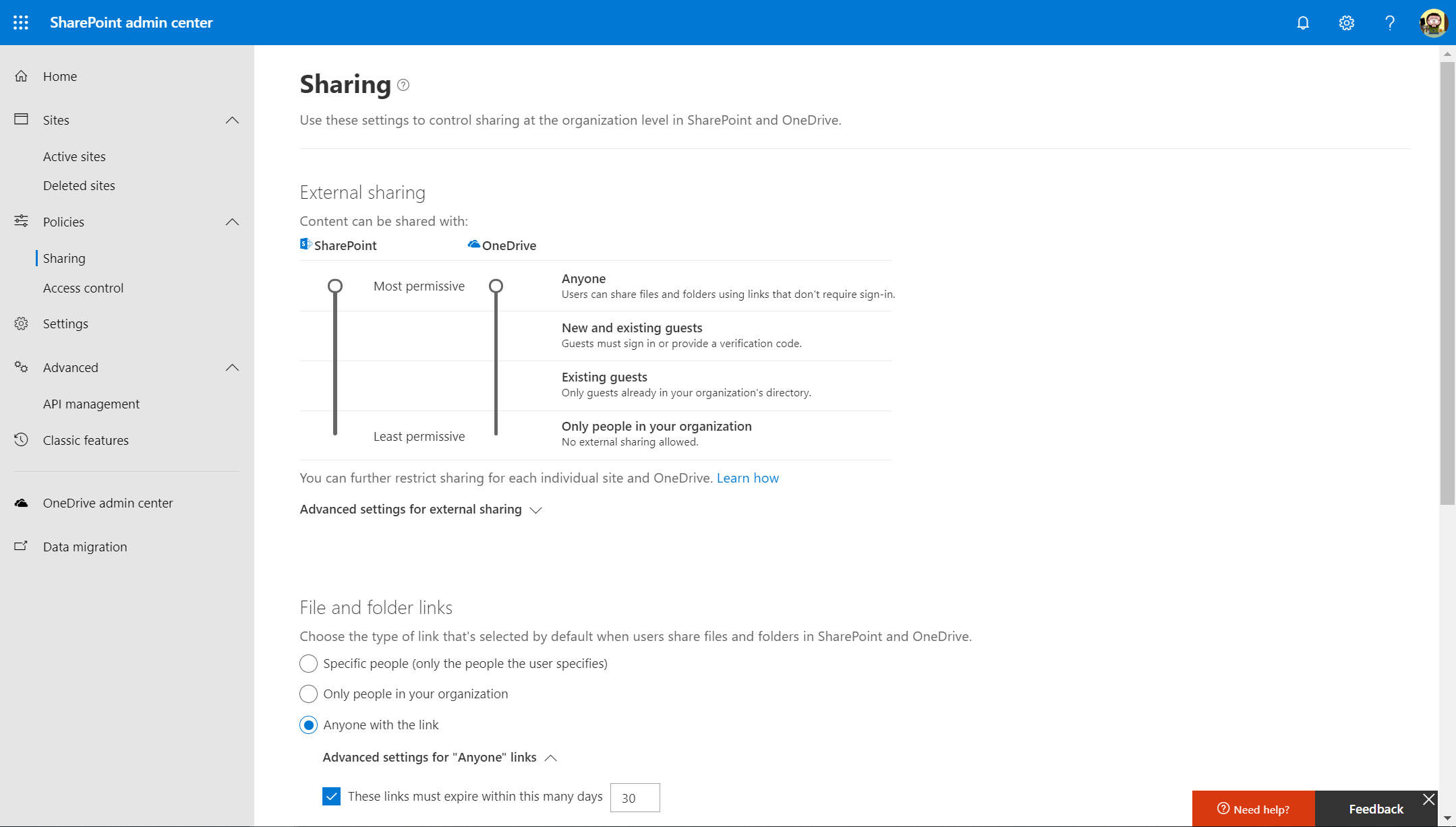This screenshot has height=827, width=1456.
Task: Open Access control under Policies
Action: click(83, 288)
